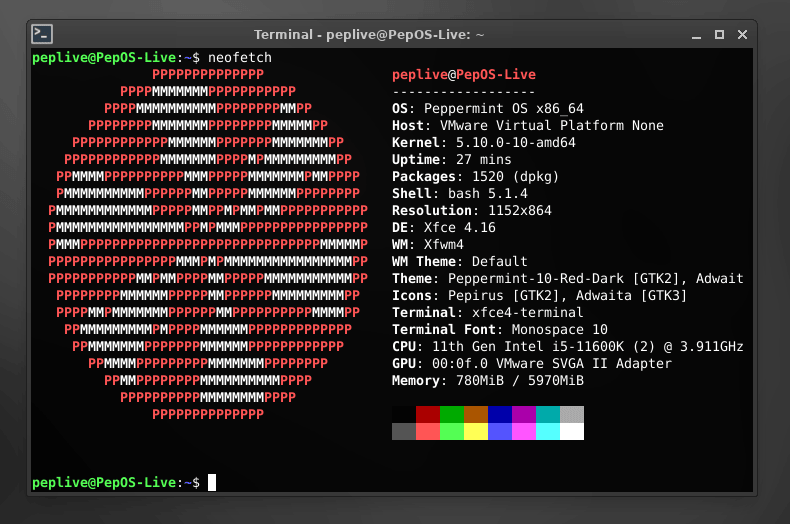The height and width of the screenshot is (524, 790).
Task: Click the dark blue color block
Action: point(500,414)
